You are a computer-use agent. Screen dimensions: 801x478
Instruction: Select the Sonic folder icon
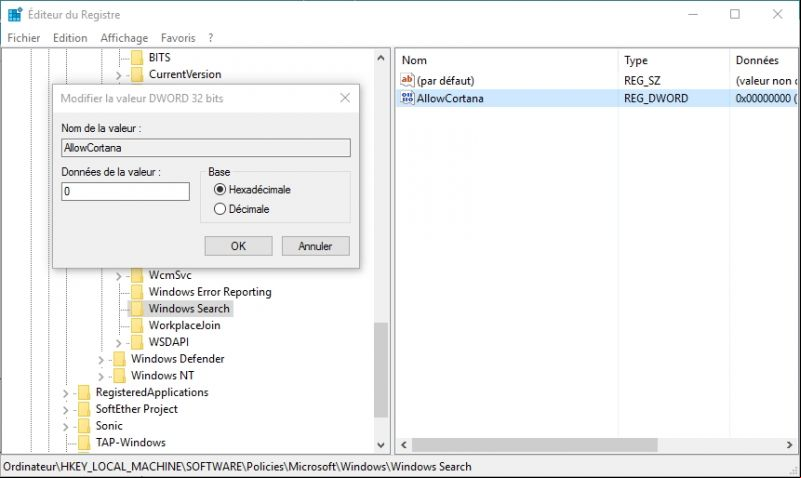(84, 426)
